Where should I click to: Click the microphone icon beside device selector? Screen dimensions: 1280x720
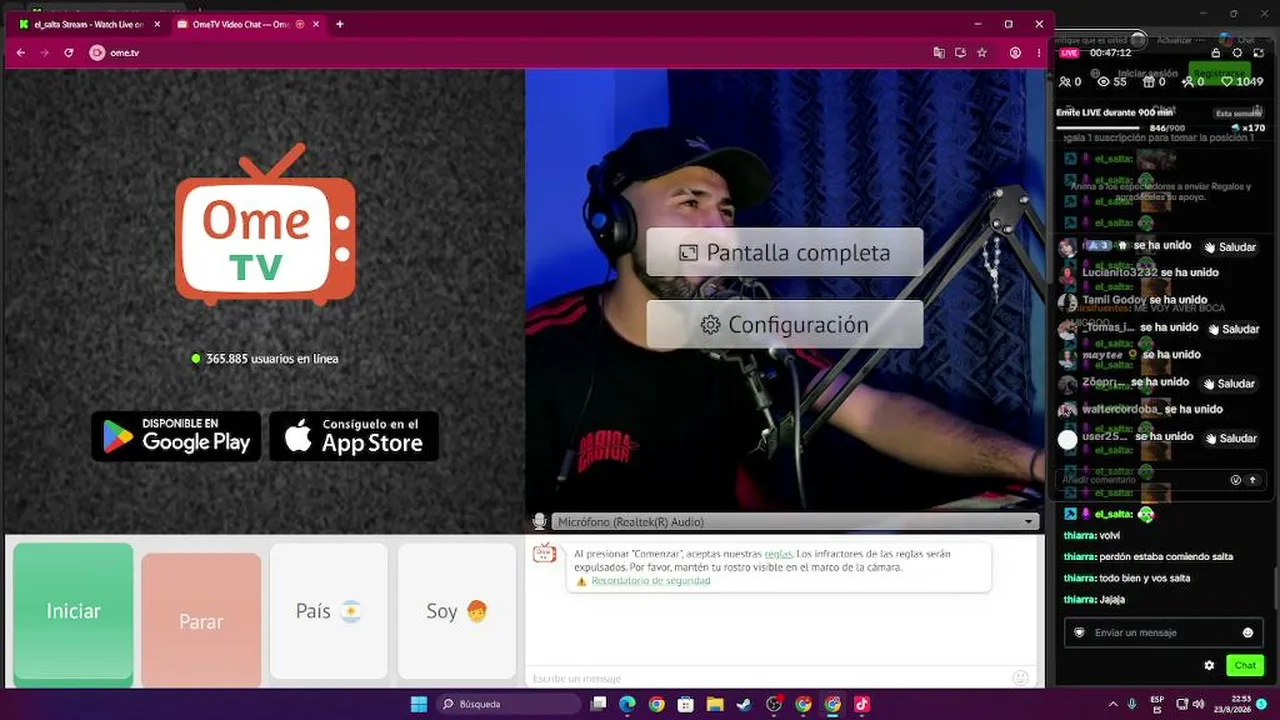click(x=540, y=521)
